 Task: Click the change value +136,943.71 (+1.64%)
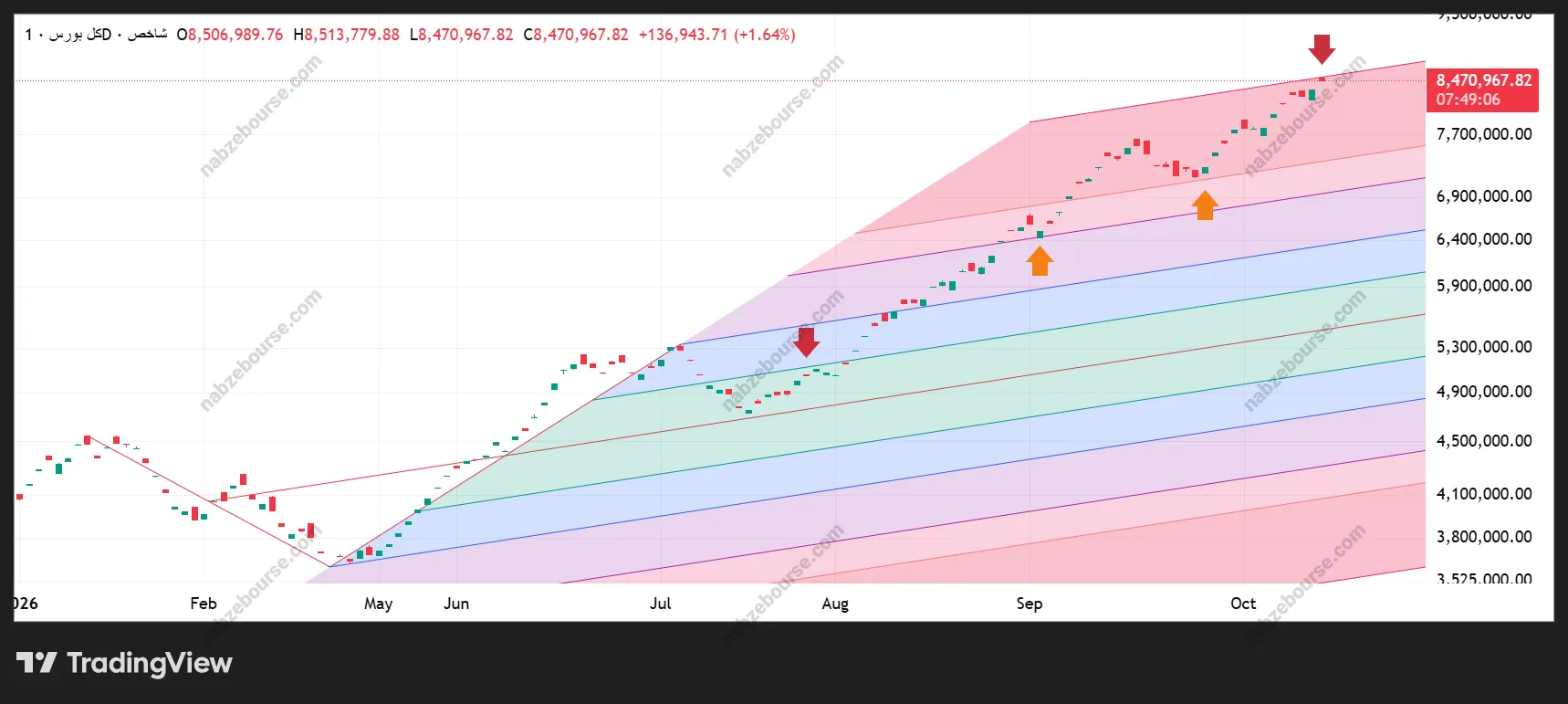coord(717,35)
